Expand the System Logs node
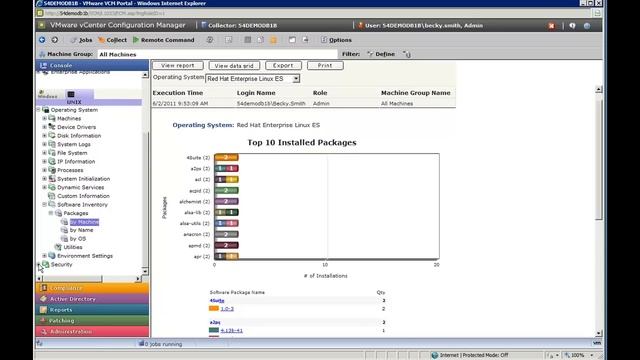 click(x=44, y=144)
